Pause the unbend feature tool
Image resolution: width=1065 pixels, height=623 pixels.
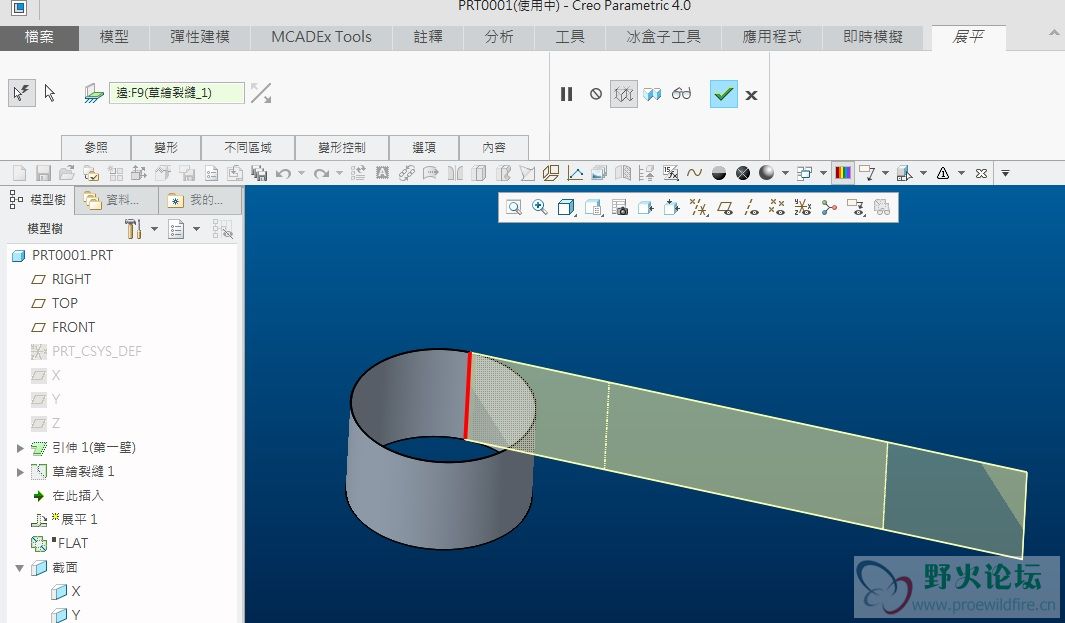566,94
